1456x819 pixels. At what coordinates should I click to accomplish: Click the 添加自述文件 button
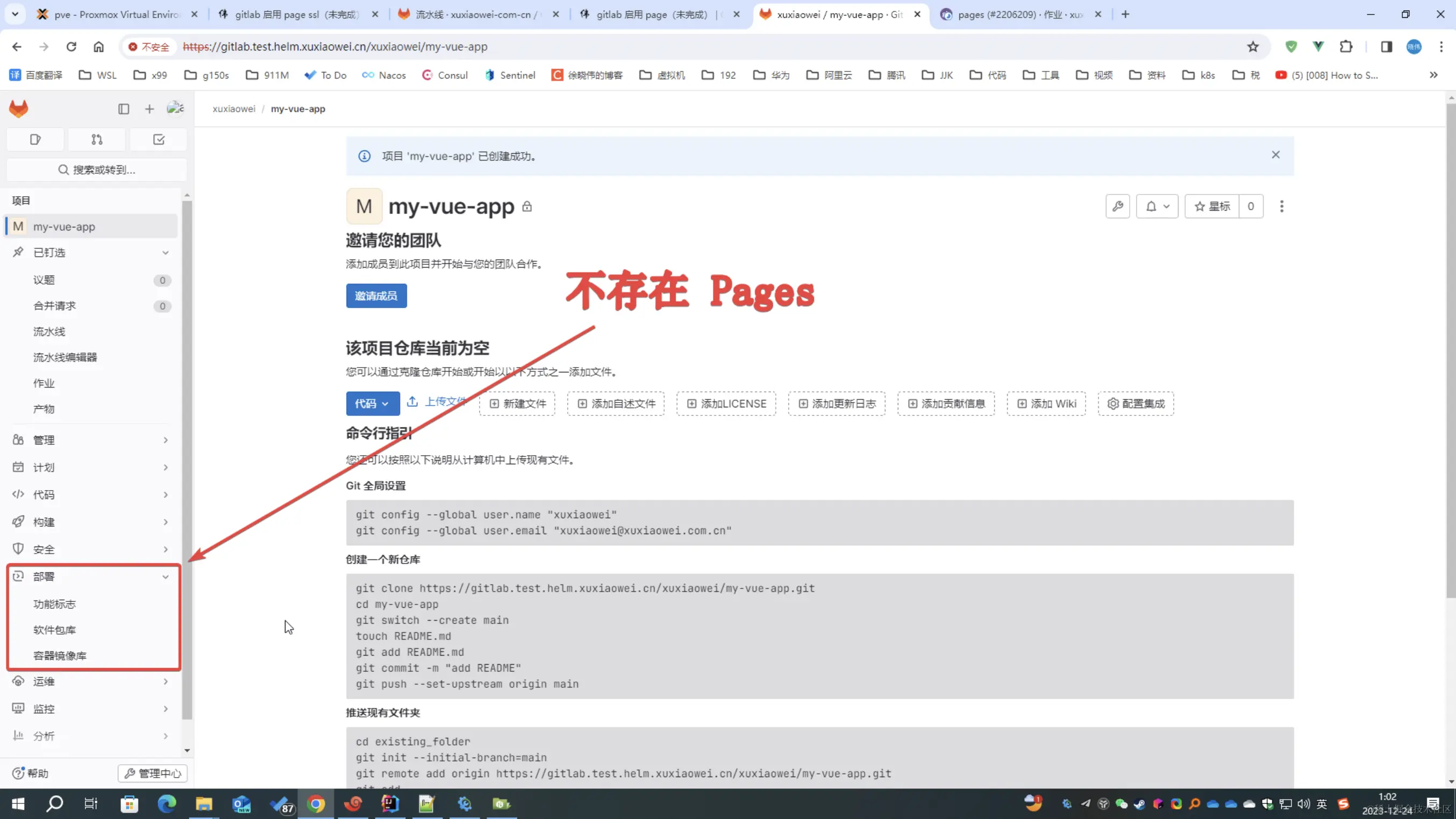616,403
